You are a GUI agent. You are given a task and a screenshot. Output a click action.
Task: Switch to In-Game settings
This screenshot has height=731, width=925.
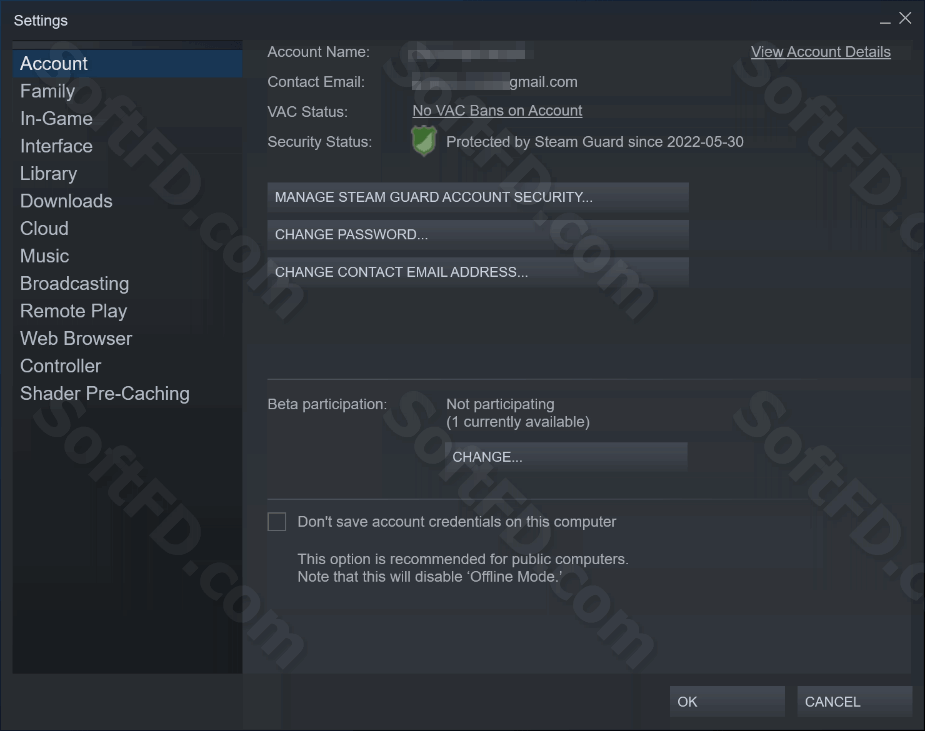point(127,119)
